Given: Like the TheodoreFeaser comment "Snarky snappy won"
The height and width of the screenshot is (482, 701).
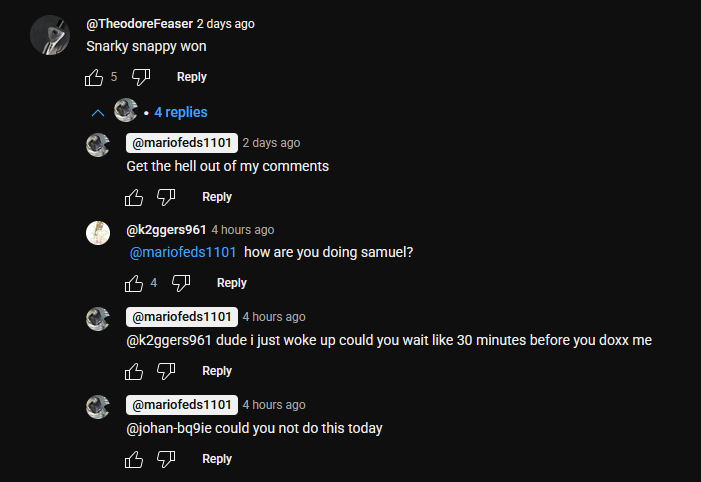Looking at the screenshot, I should 94,77.
